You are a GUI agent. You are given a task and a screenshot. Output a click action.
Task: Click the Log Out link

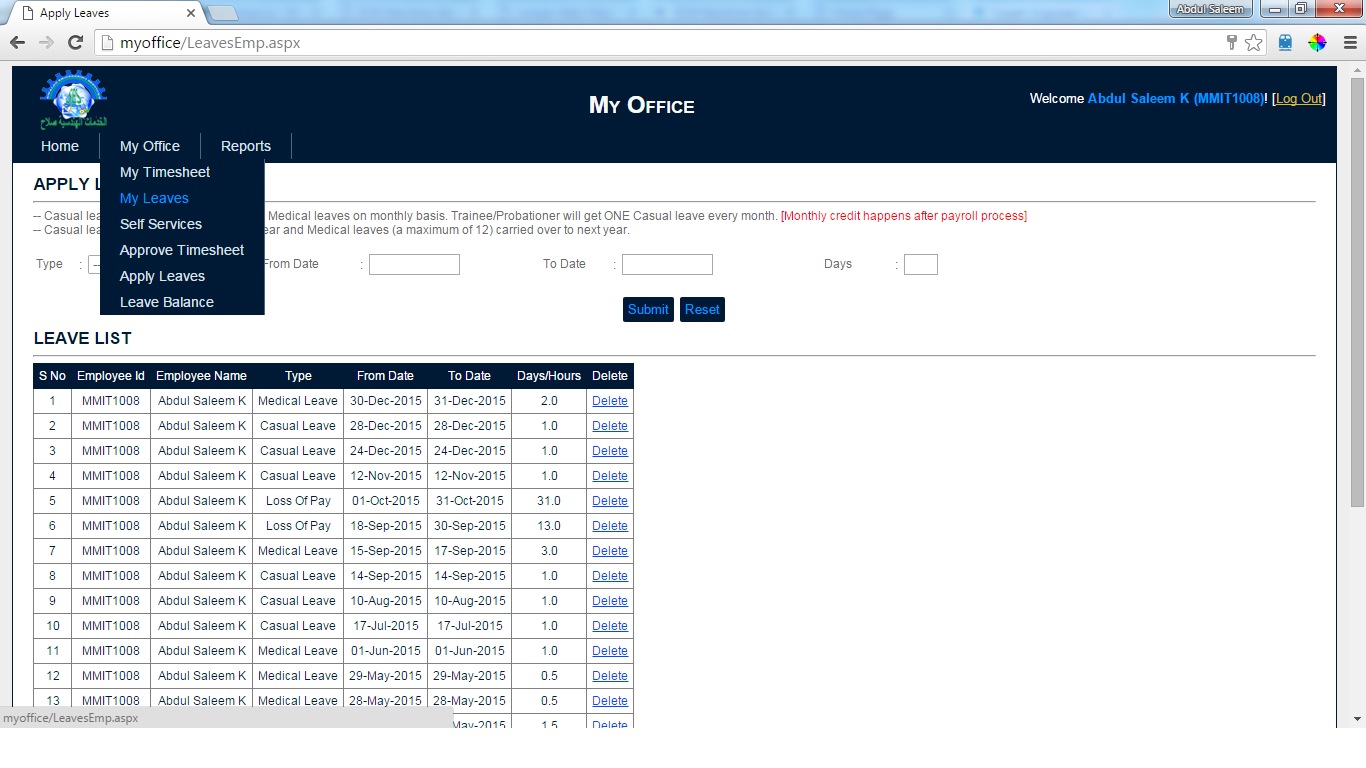1299,98
